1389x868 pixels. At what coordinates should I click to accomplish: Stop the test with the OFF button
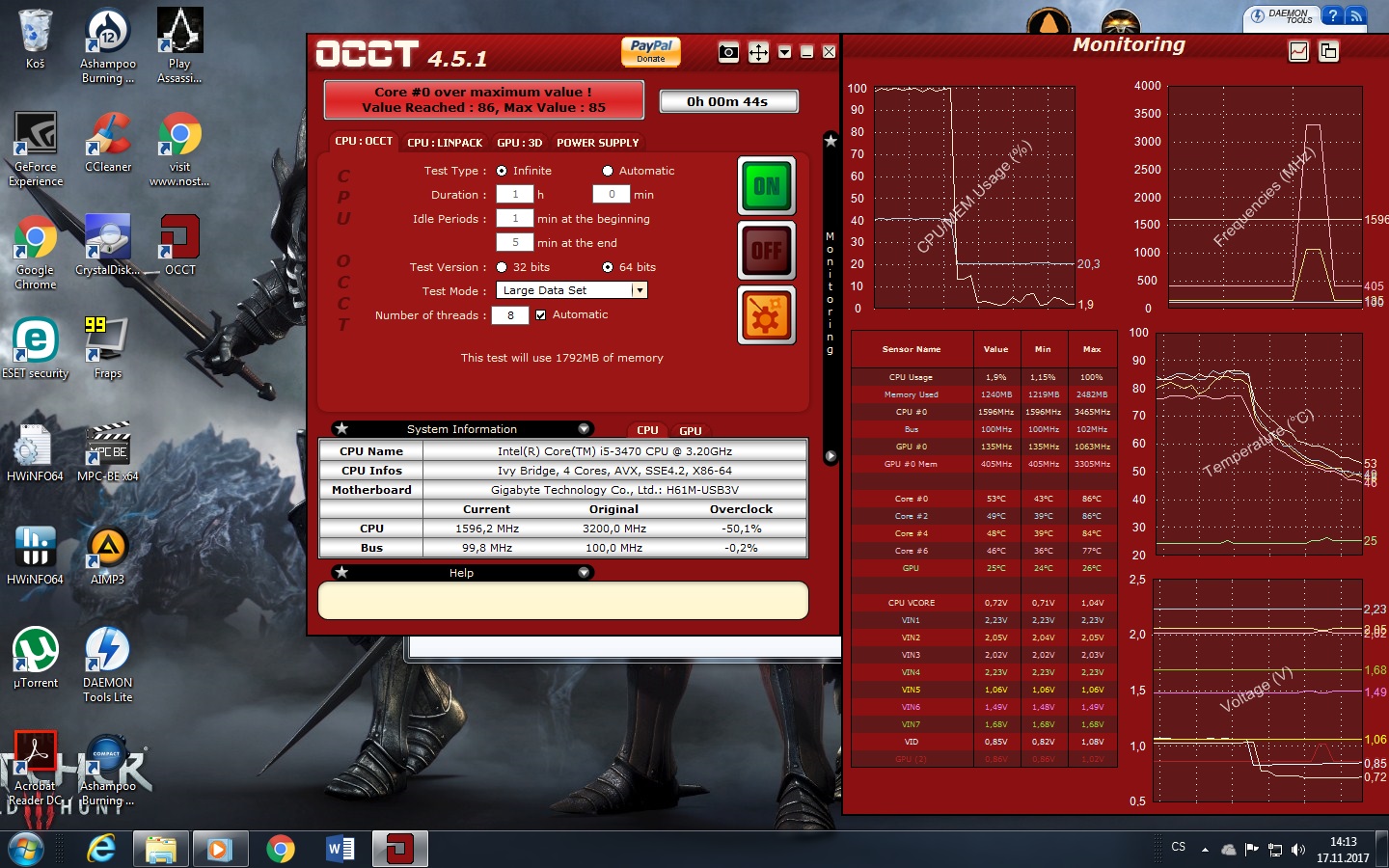click(x=767, y=250)
